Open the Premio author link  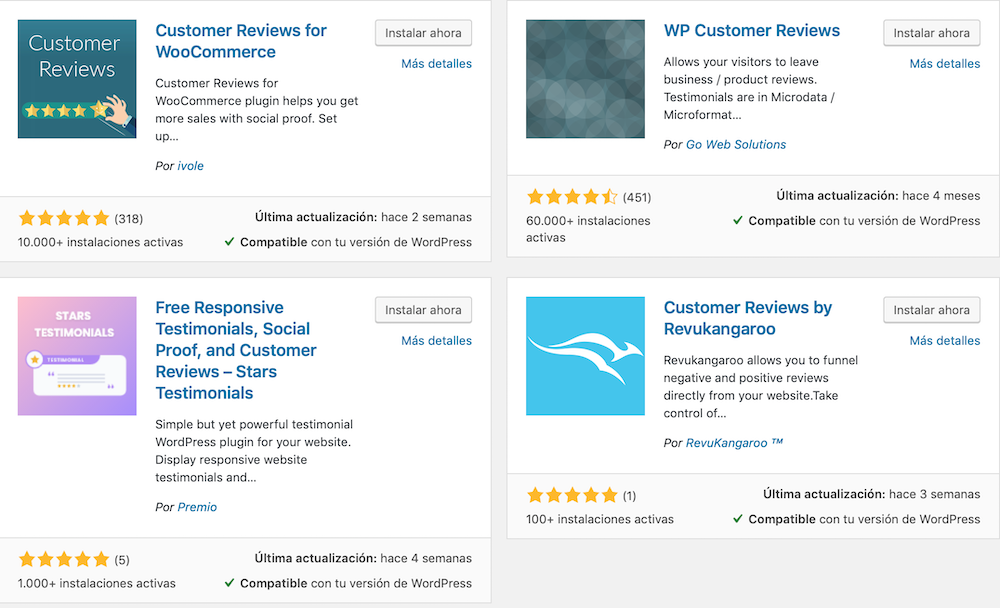(x=197, y=507)
